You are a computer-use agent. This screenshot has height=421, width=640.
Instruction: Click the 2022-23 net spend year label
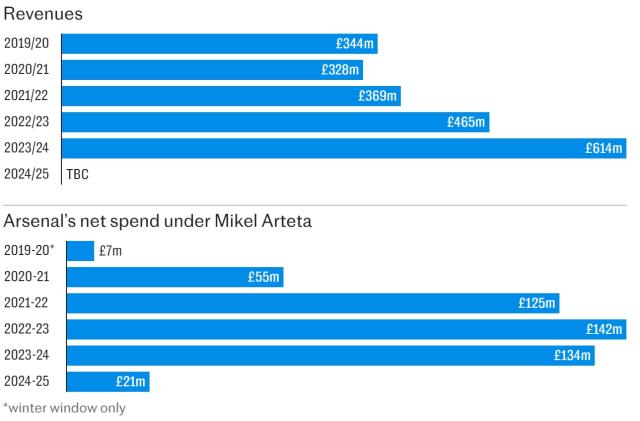[x=26, y=329]
